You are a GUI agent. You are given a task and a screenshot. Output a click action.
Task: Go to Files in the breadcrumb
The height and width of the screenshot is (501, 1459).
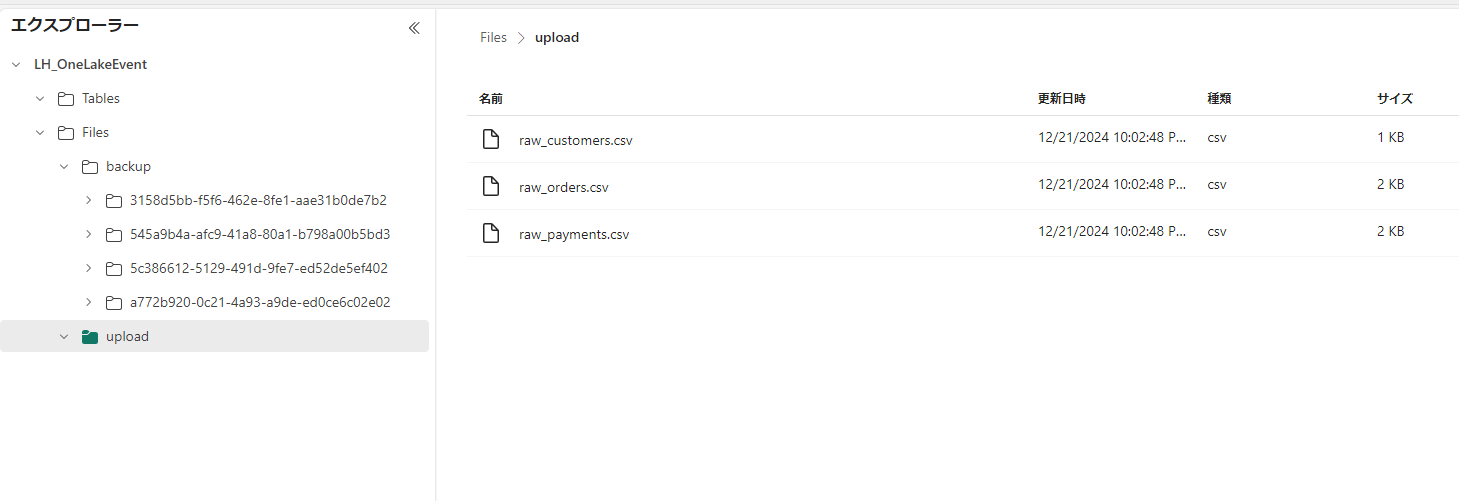coord(494,38)
